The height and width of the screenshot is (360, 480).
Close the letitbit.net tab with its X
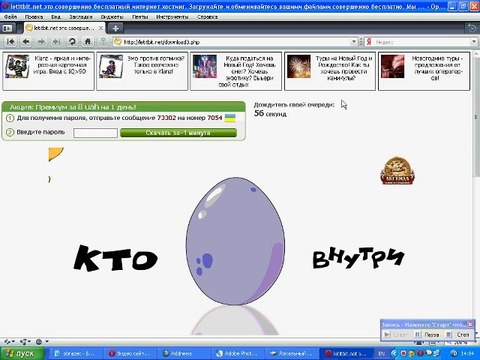[101, 28]
